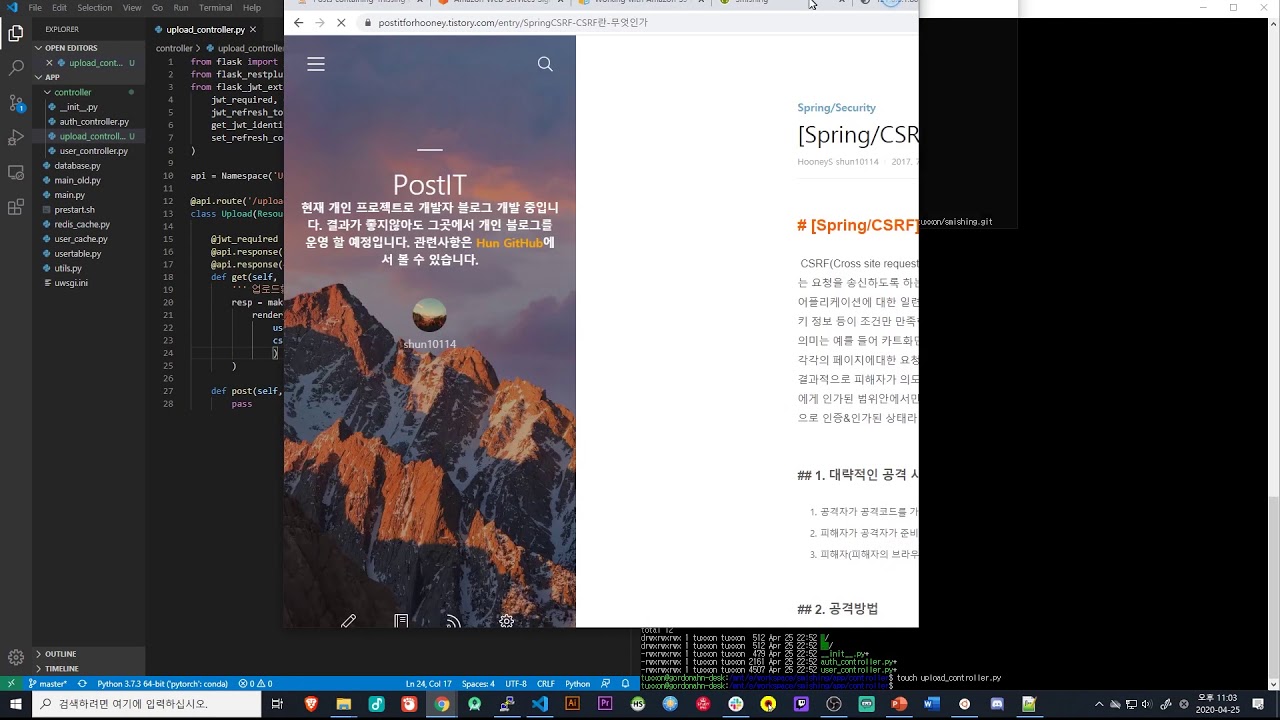
Task: Open the Extensions view in VS Code
Action: tap(15, 207)
